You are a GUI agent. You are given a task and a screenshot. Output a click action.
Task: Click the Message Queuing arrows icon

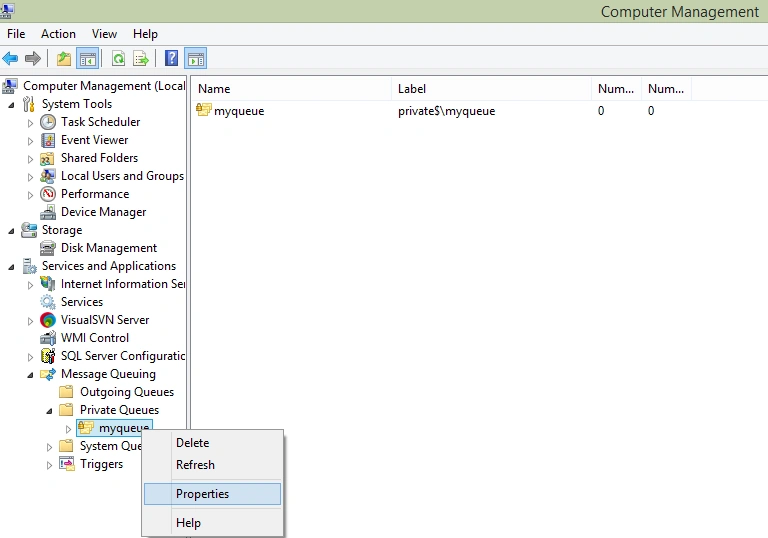[x=48, y=374]
